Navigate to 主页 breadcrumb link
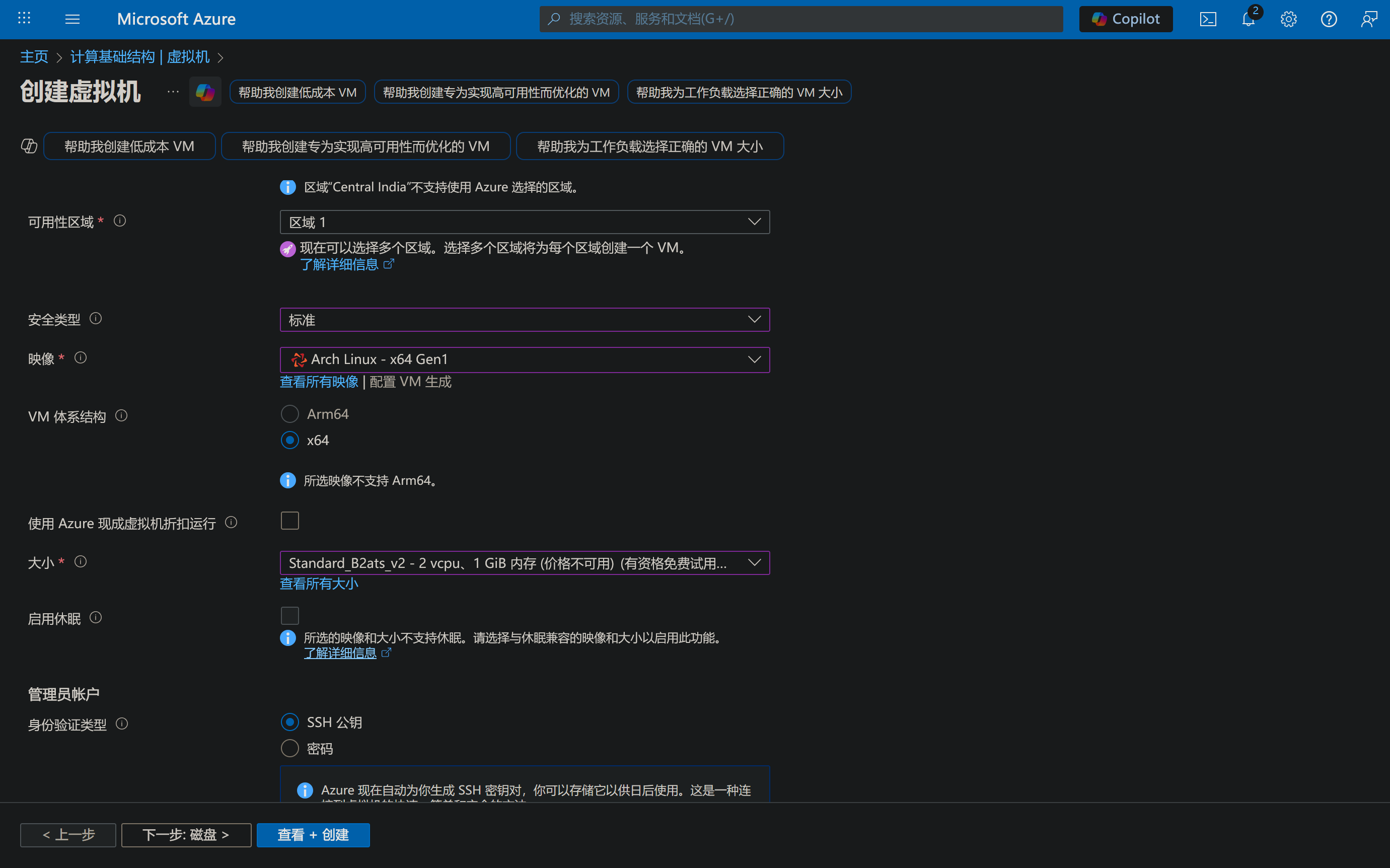1390x868 pixels. (34, 57)
